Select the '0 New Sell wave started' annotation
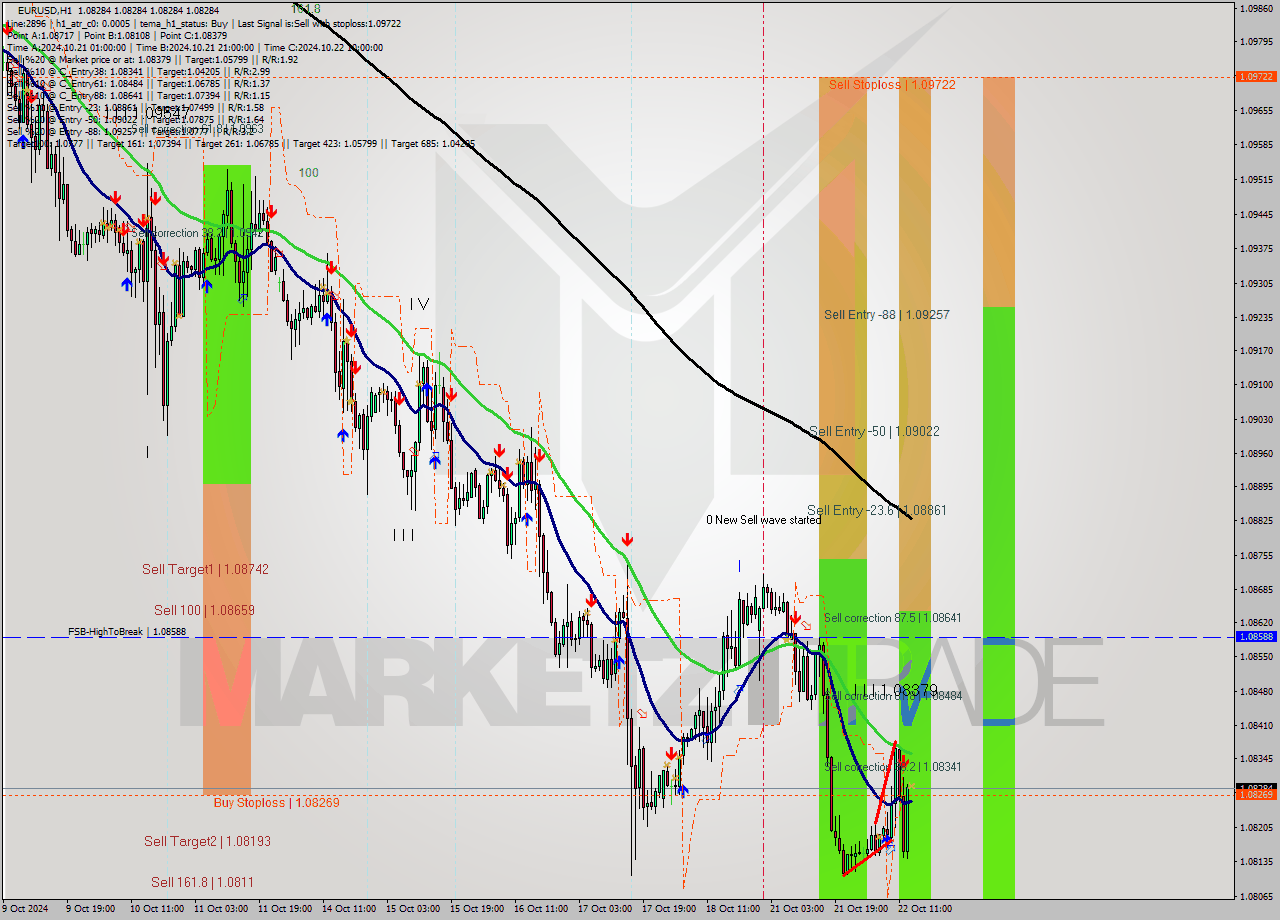Screen dimensions: 1280x920 click(x=763, y=520)
